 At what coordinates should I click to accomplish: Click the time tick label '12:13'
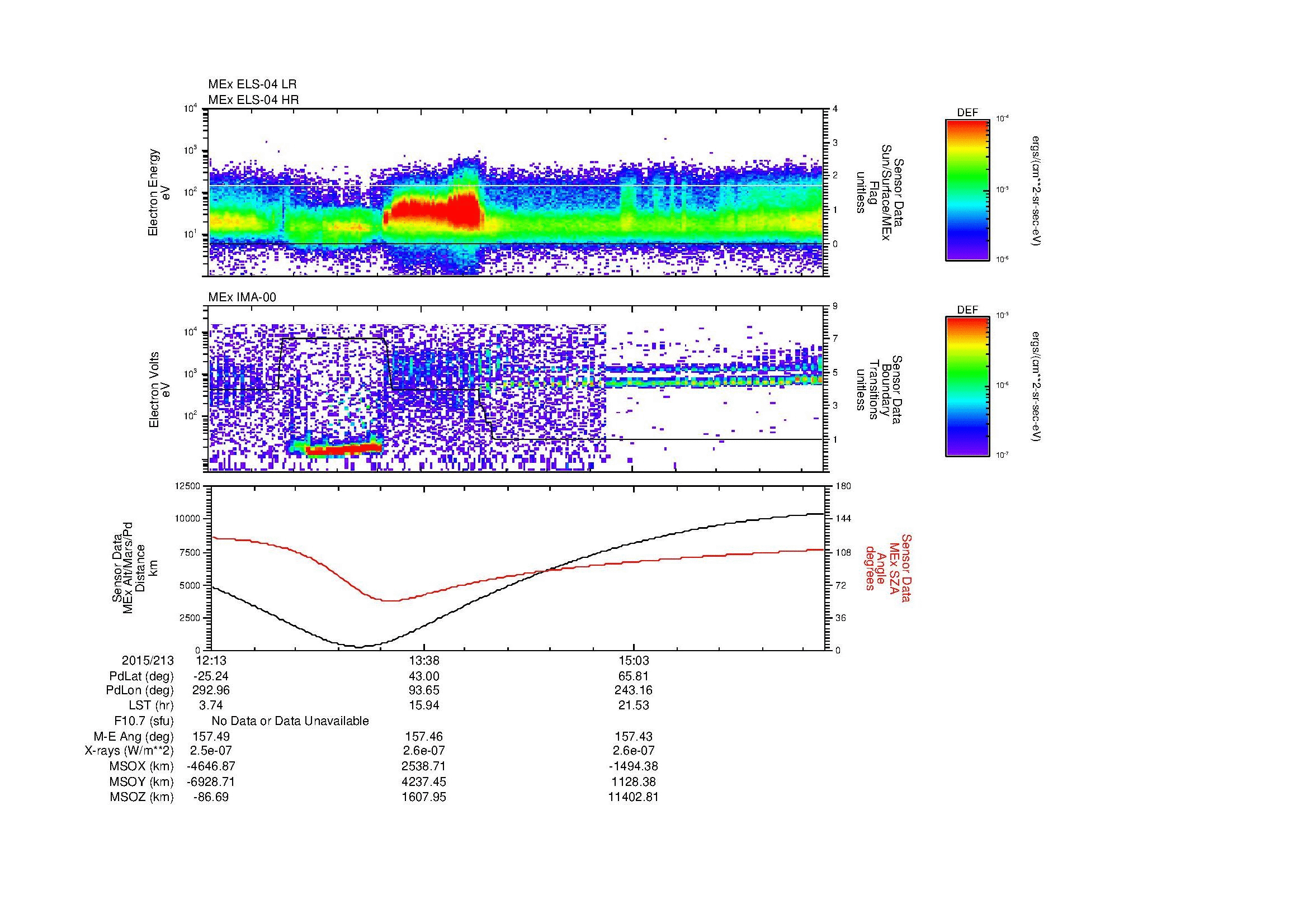tap(211, 661)
